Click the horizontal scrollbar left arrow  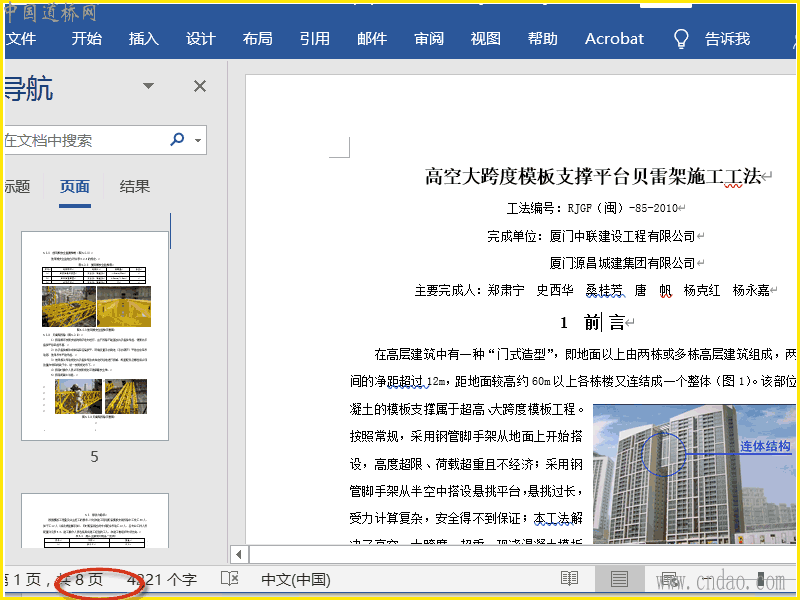pos(238,554)
